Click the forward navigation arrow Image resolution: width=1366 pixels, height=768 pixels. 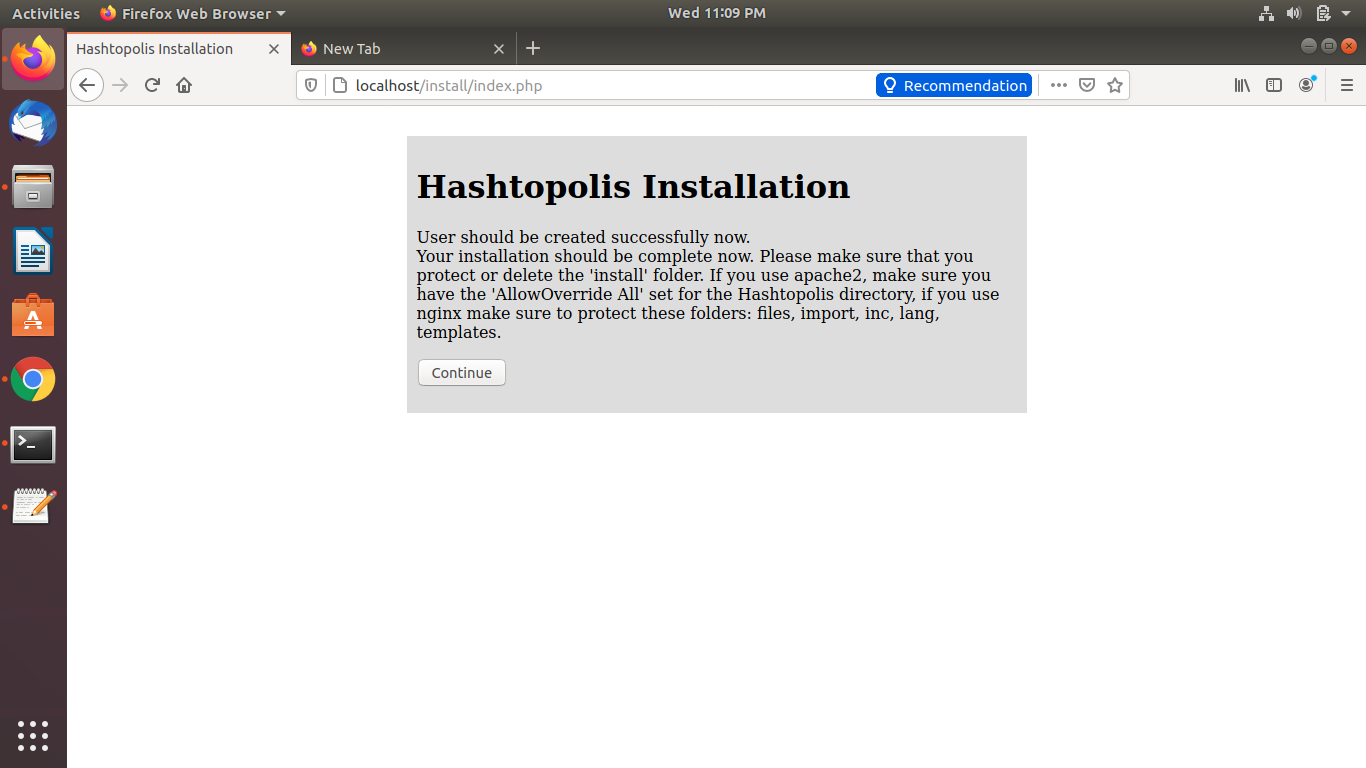pyautogui.click(x=120, y=85)
